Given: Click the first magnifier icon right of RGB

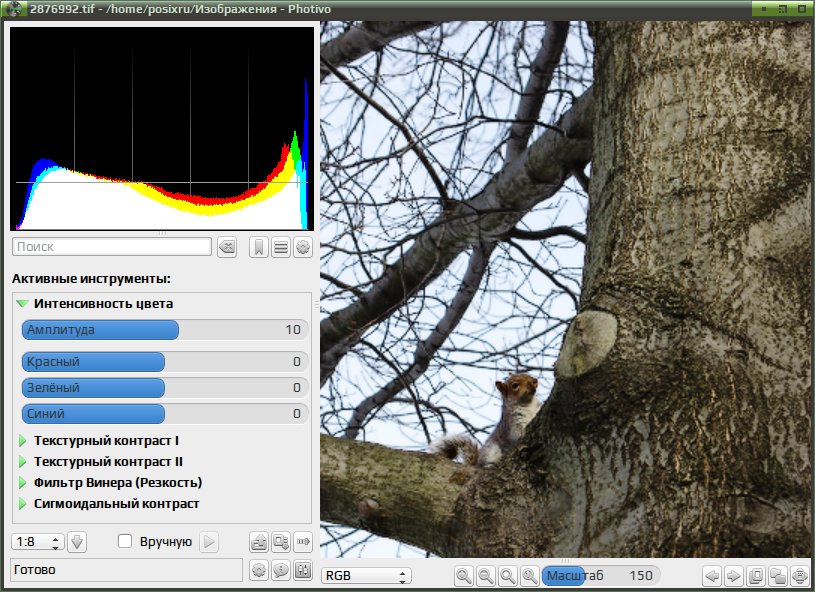Looking at the screenshot, I should pyautogui.click(x=464, y=576).
